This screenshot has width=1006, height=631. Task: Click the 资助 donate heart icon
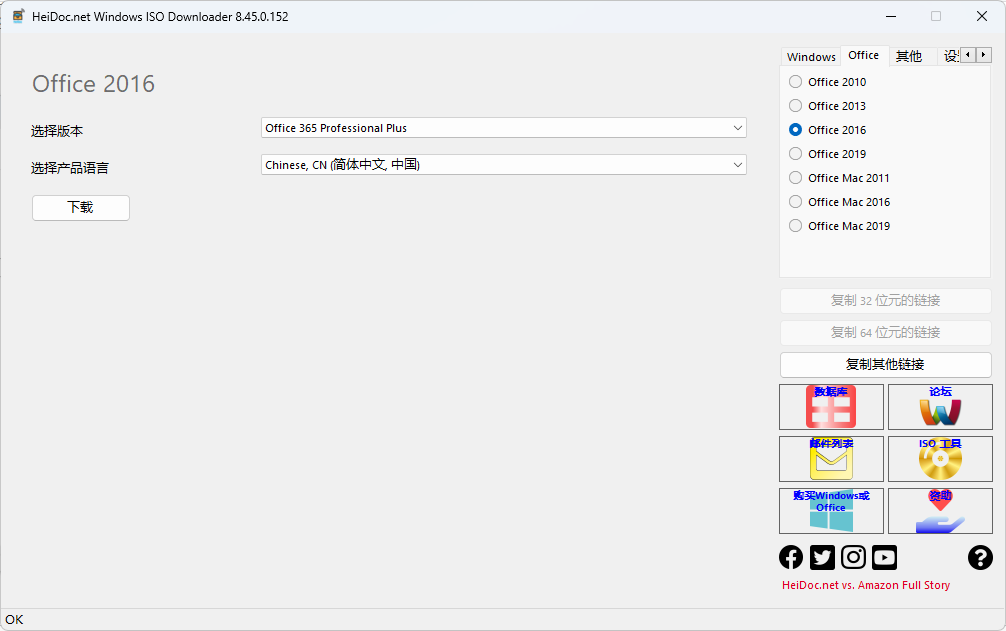click(x=940, y=511)
